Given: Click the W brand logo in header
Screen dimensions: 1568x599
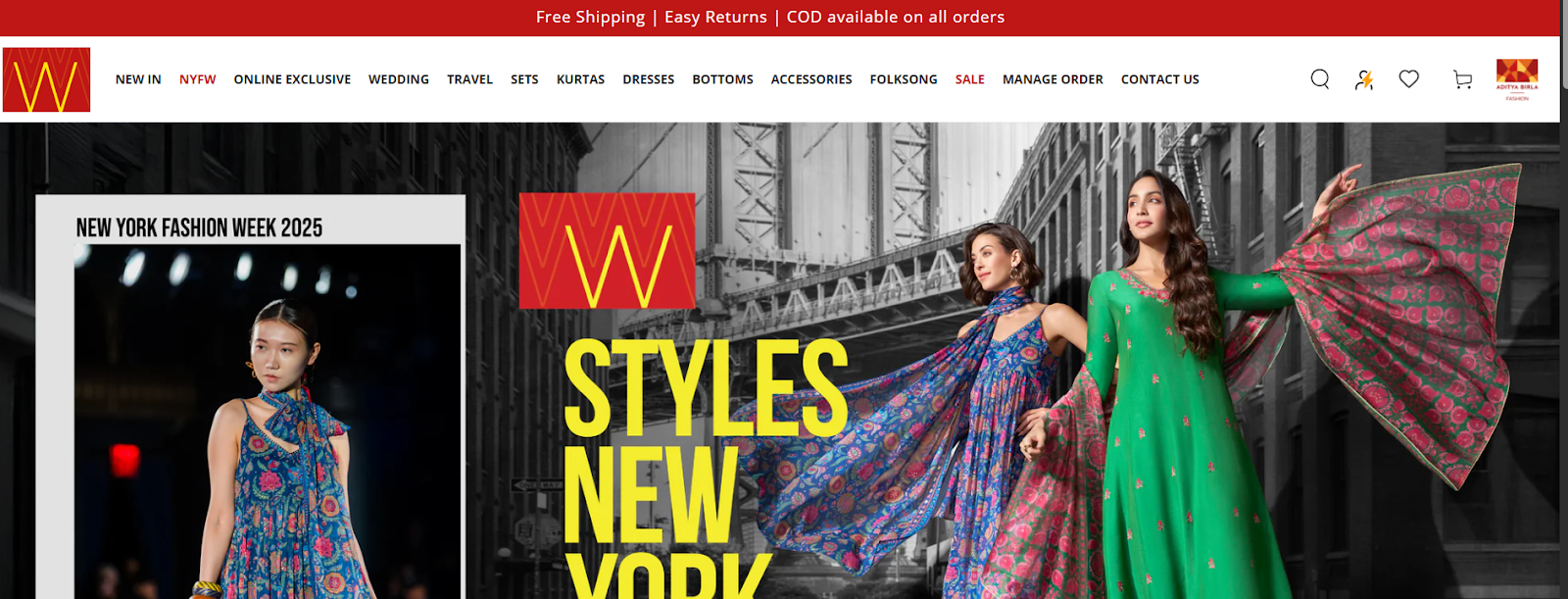Looking at the screenshot, I should [x=46, y=79].
